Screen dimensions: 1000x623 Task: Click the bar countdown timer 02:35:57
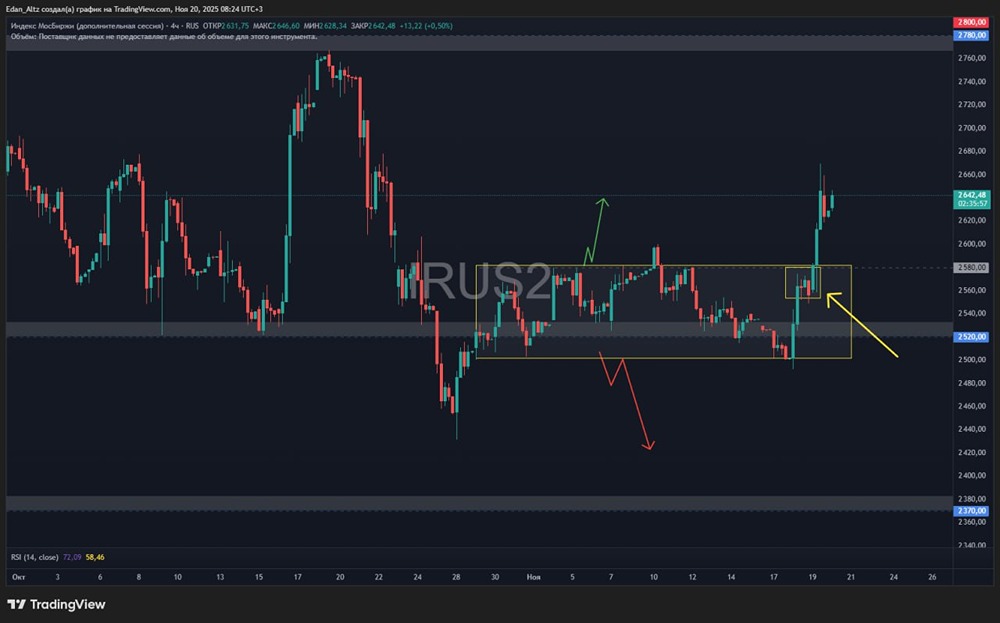click(971, 204)
